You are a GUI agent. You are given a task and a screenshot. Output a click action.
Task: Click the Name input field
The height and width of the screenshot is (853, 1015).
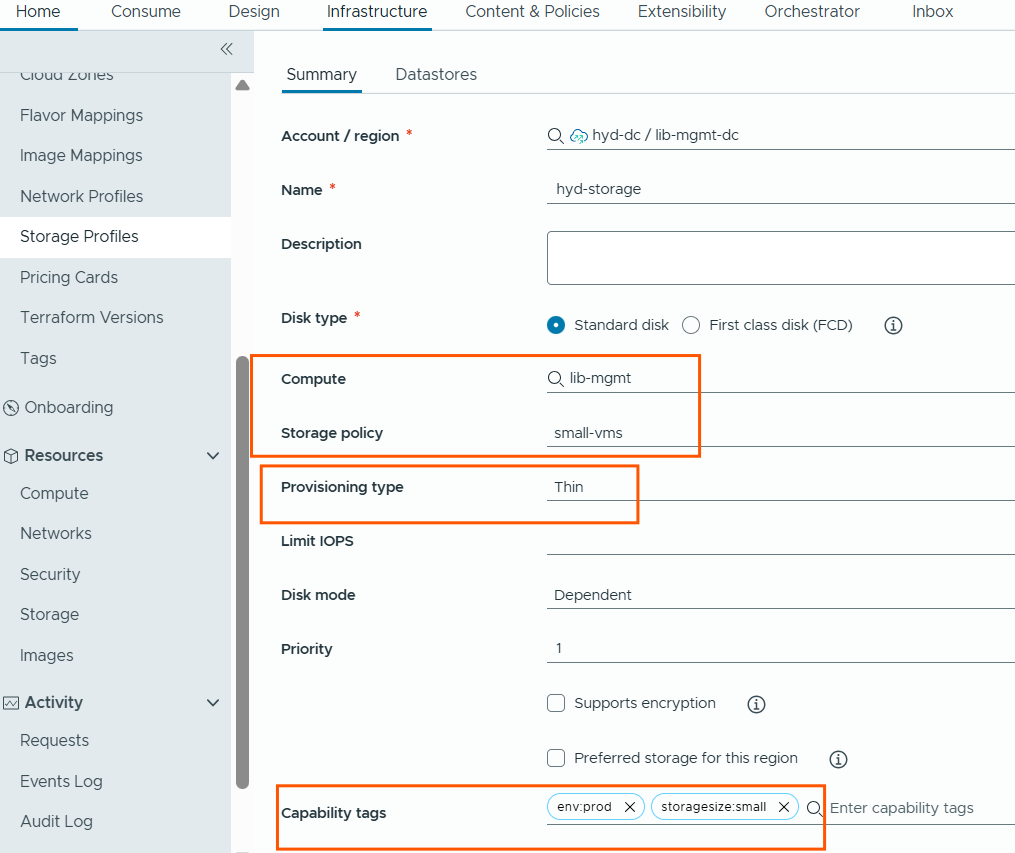pos(780,189)
